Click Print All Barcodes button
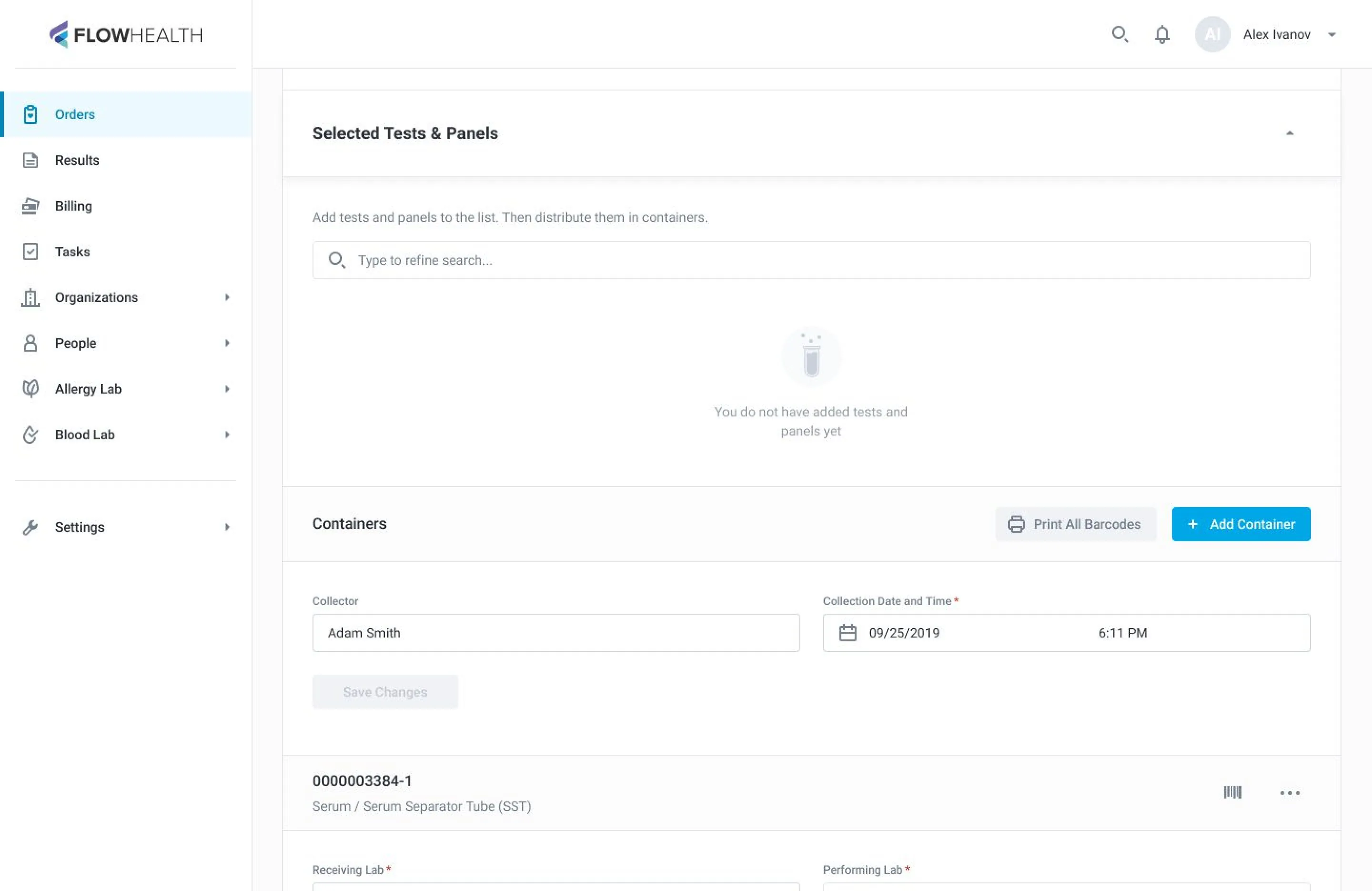 (x=1075, y=524)
